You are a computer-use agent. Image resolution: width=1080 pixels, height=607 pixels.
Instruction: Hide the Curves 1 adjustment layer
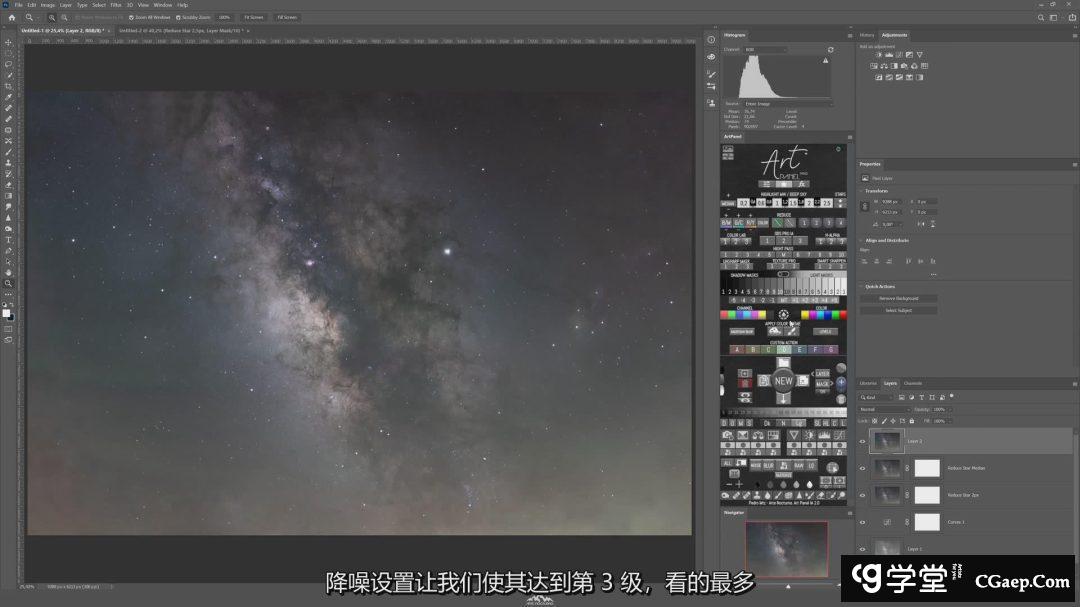[863, 522]
